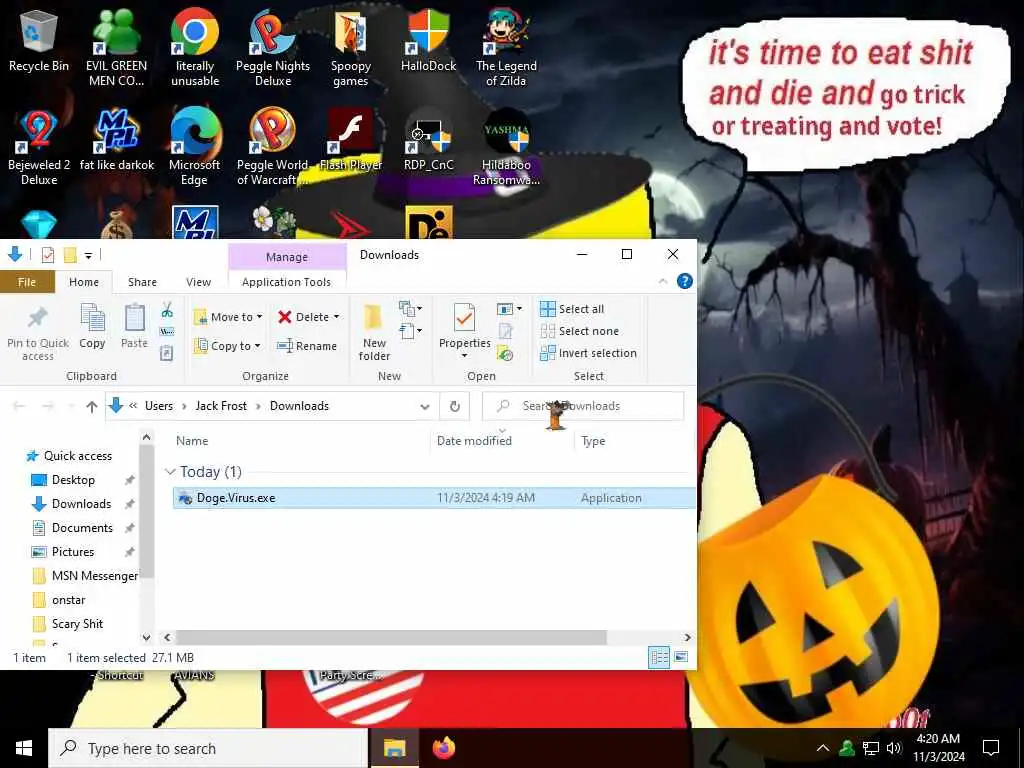Click Select all in the ribbon
Screen dimensions: 1024x768
coord(572,309)
